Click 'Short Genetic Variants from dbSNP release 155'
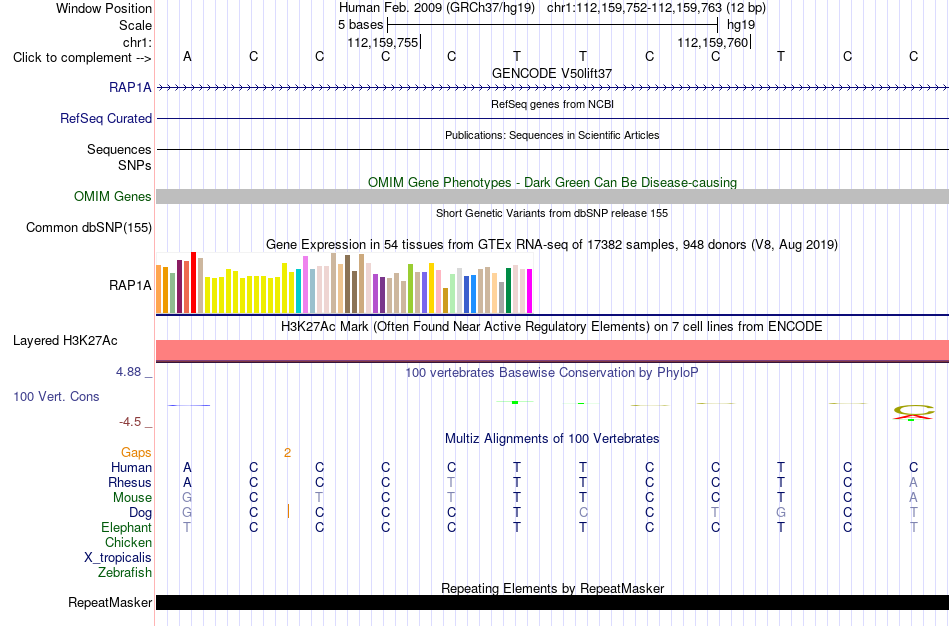Screen dimensions: 950x626 pyautogui.click(x=552, y=213)
